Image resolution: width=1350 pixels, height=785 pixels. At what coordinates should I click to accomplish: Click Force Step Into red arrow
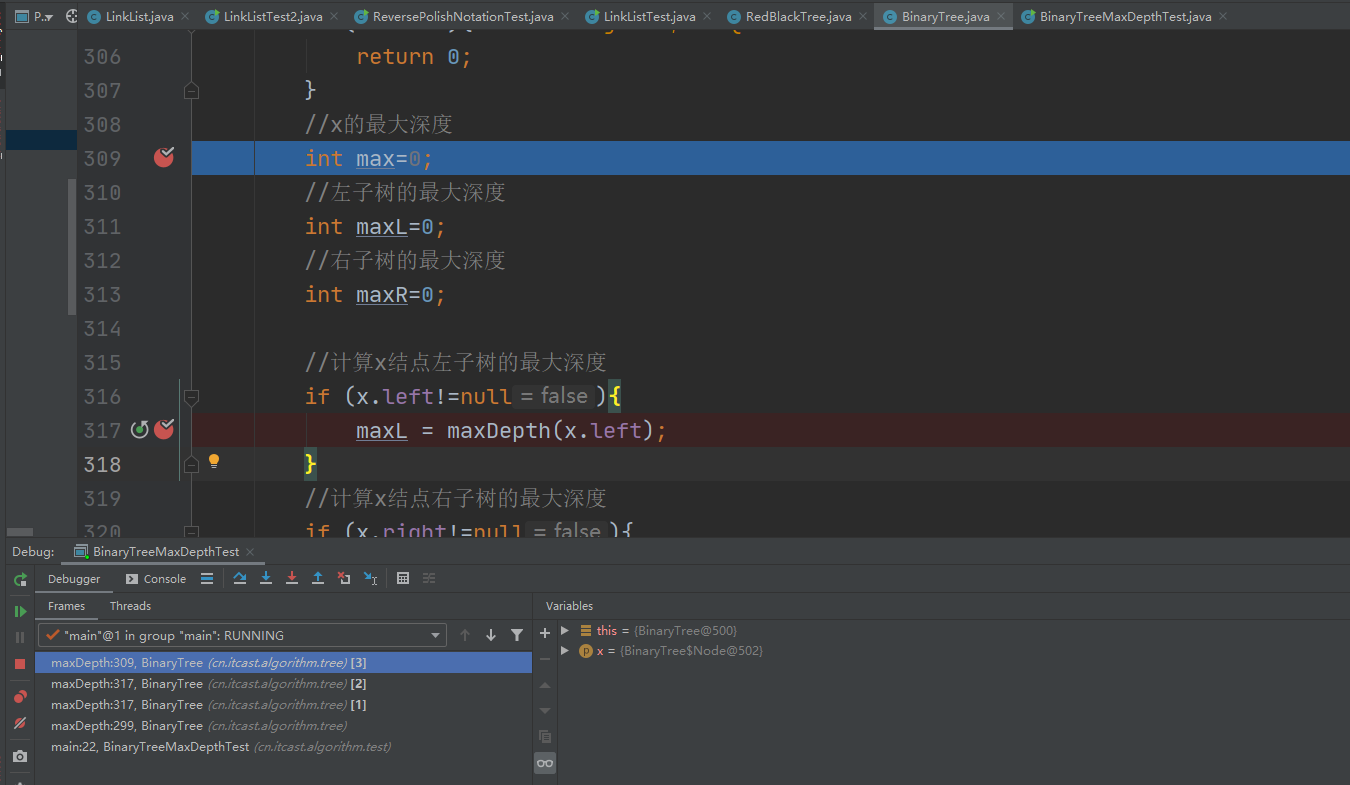tap(292, 578)
